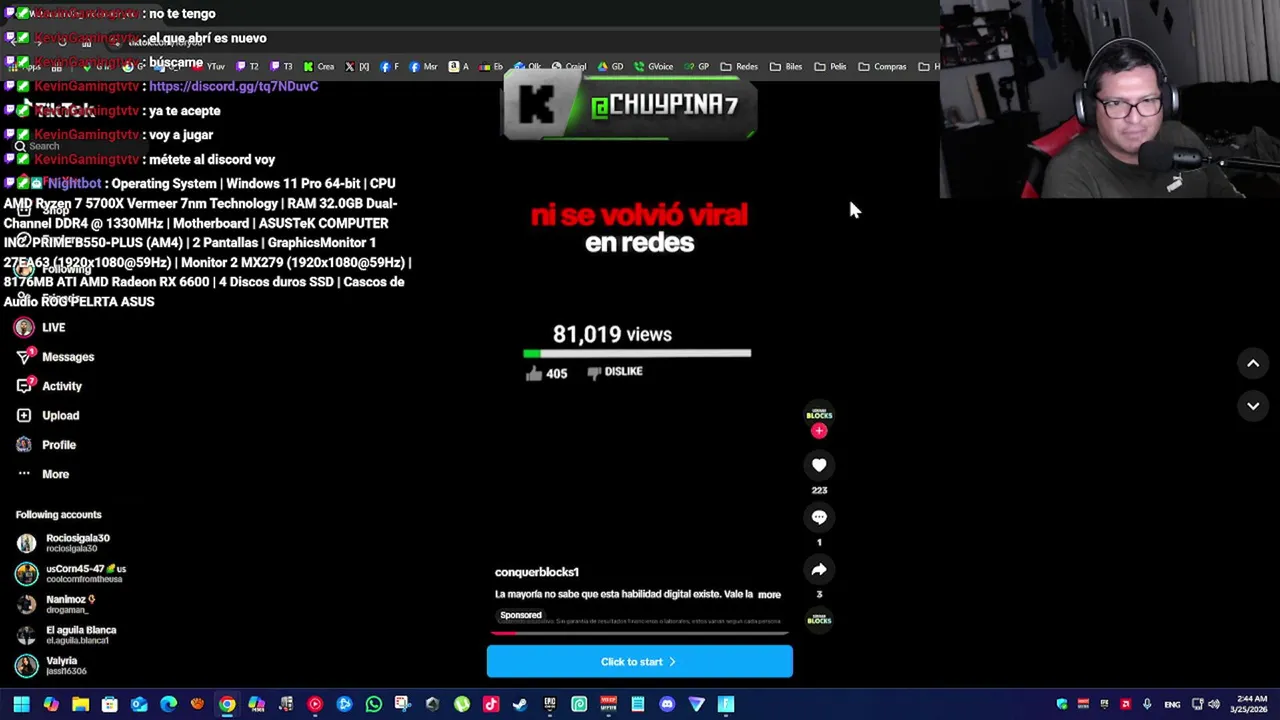Image resolution: width=1280 pixels, height=720 pixels.
Task: Open the discord.gg link in chat
Action: [233, 86]
